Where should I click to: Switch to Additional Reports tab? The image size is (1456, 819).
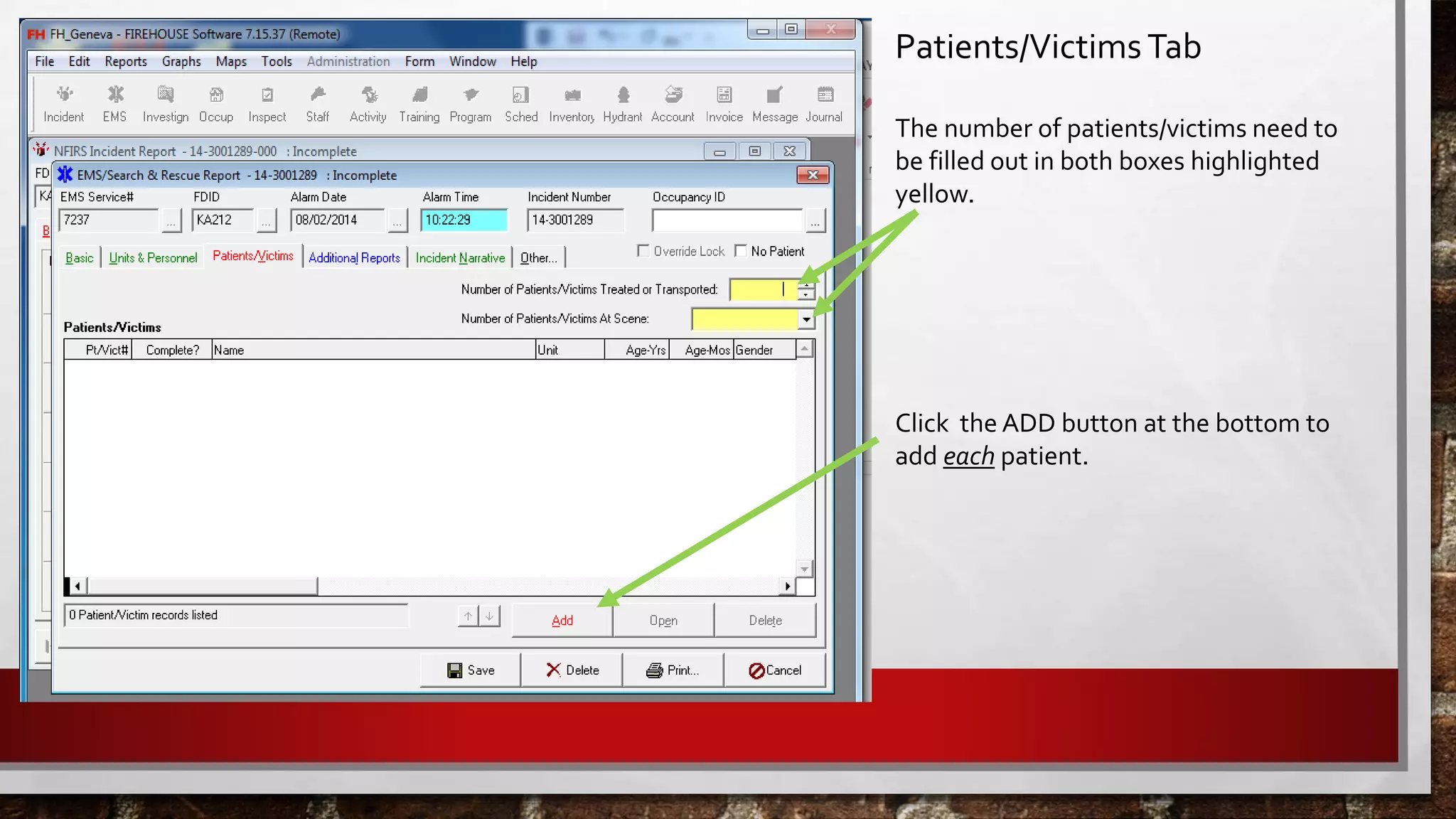pyautogui.click(x=354, y=258)
